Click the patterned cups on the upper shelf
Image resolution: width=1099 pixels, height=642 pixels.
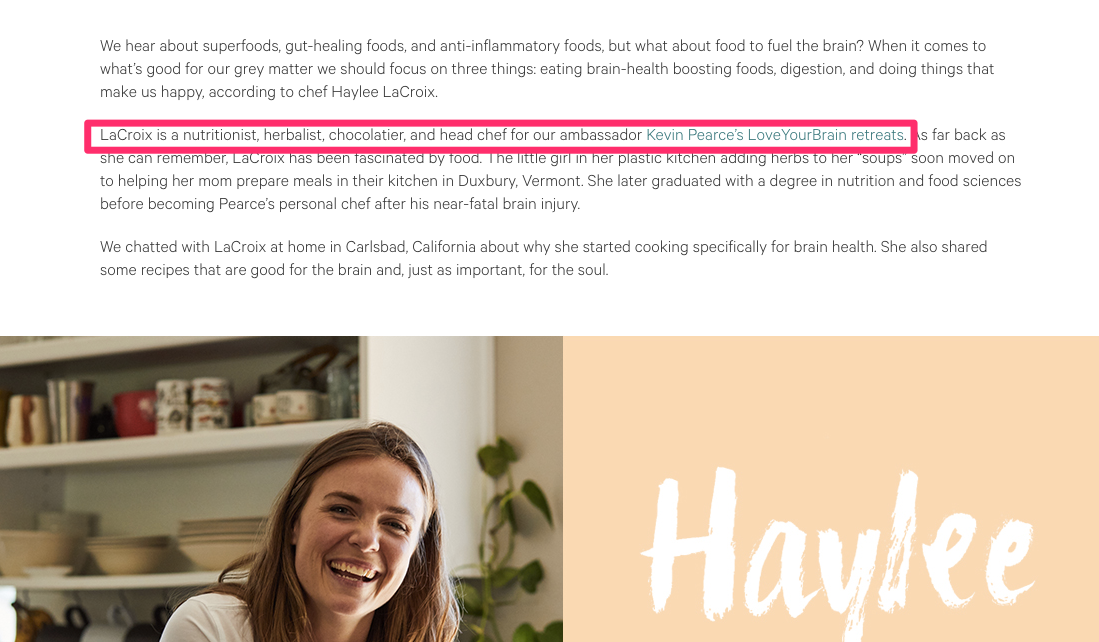(193, 403)
